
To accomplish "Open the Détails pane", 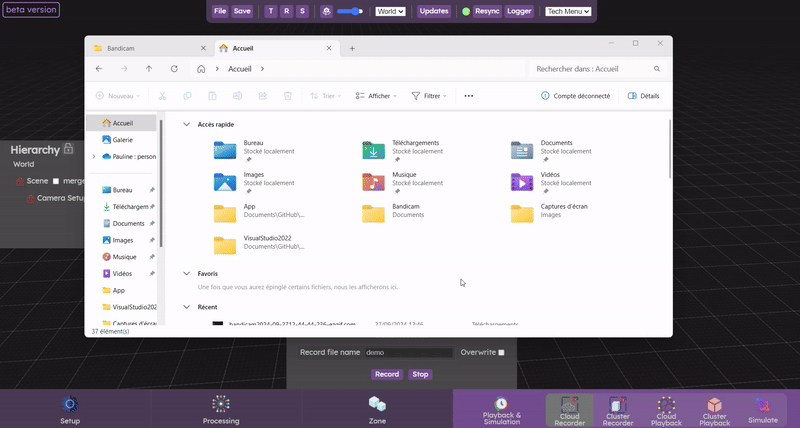I will [x=643, y=96].
